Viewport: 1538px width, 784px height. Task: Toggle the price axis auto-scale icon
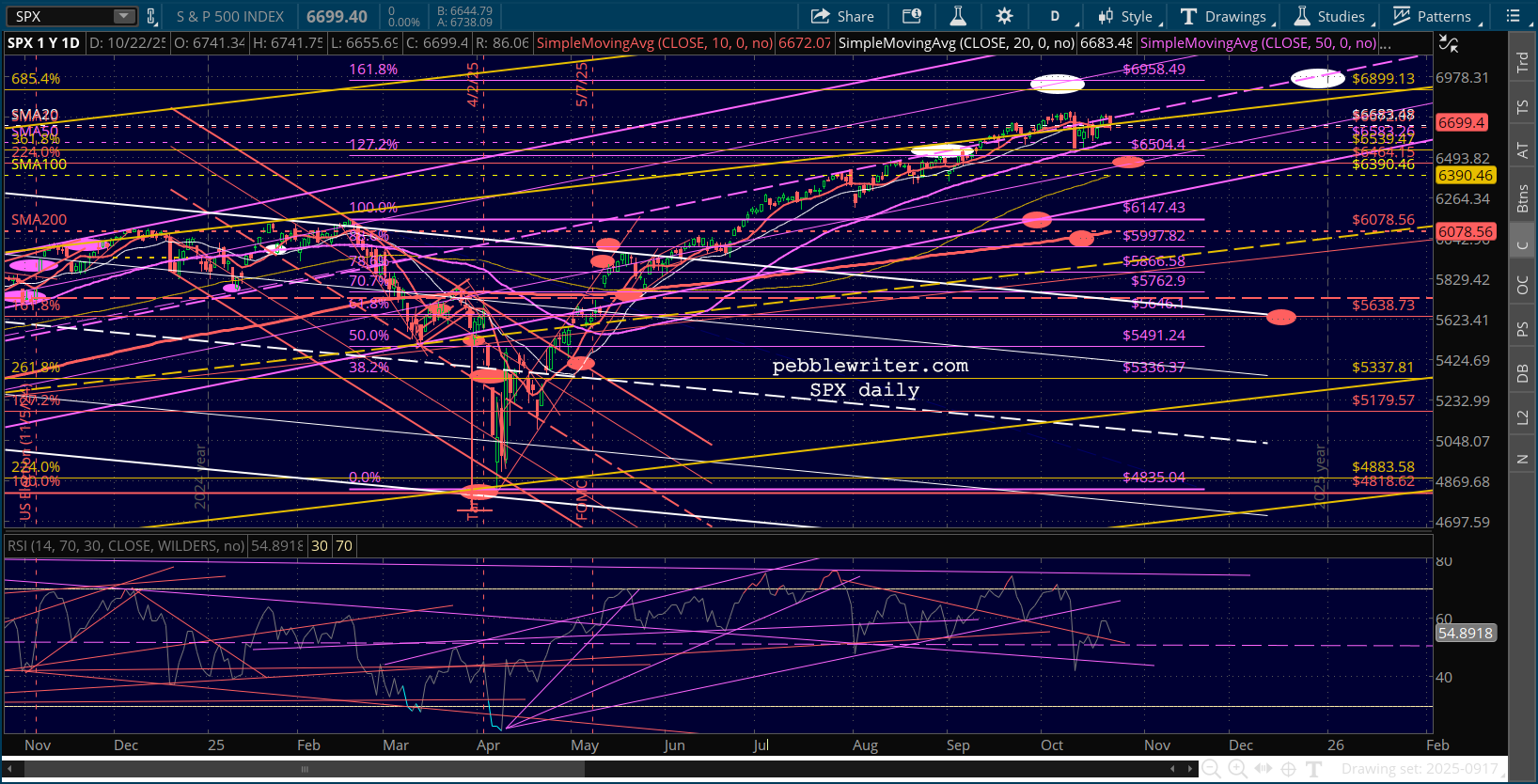(1449, 43)
